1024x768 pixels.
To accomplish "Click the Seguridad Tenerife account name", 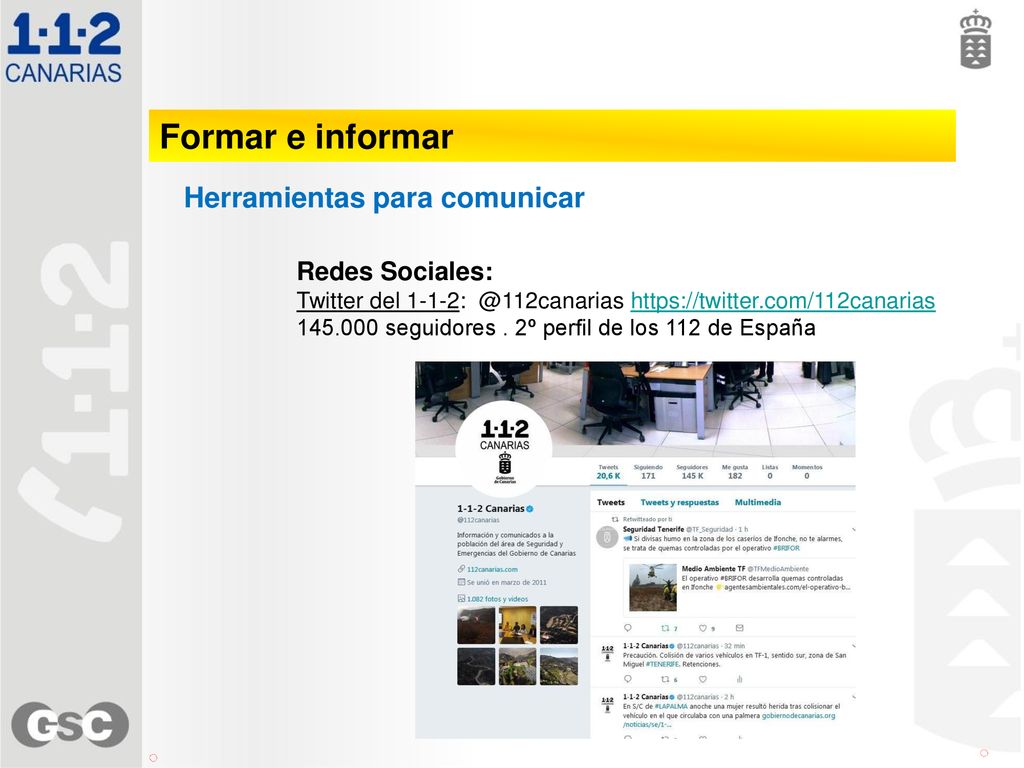I will point(653,529).
